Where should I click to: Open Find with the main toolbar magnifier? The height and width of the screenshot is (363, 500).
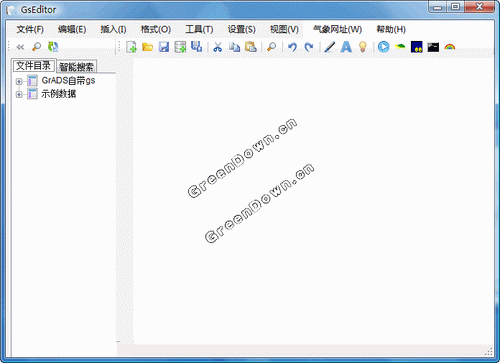point(272,47)
